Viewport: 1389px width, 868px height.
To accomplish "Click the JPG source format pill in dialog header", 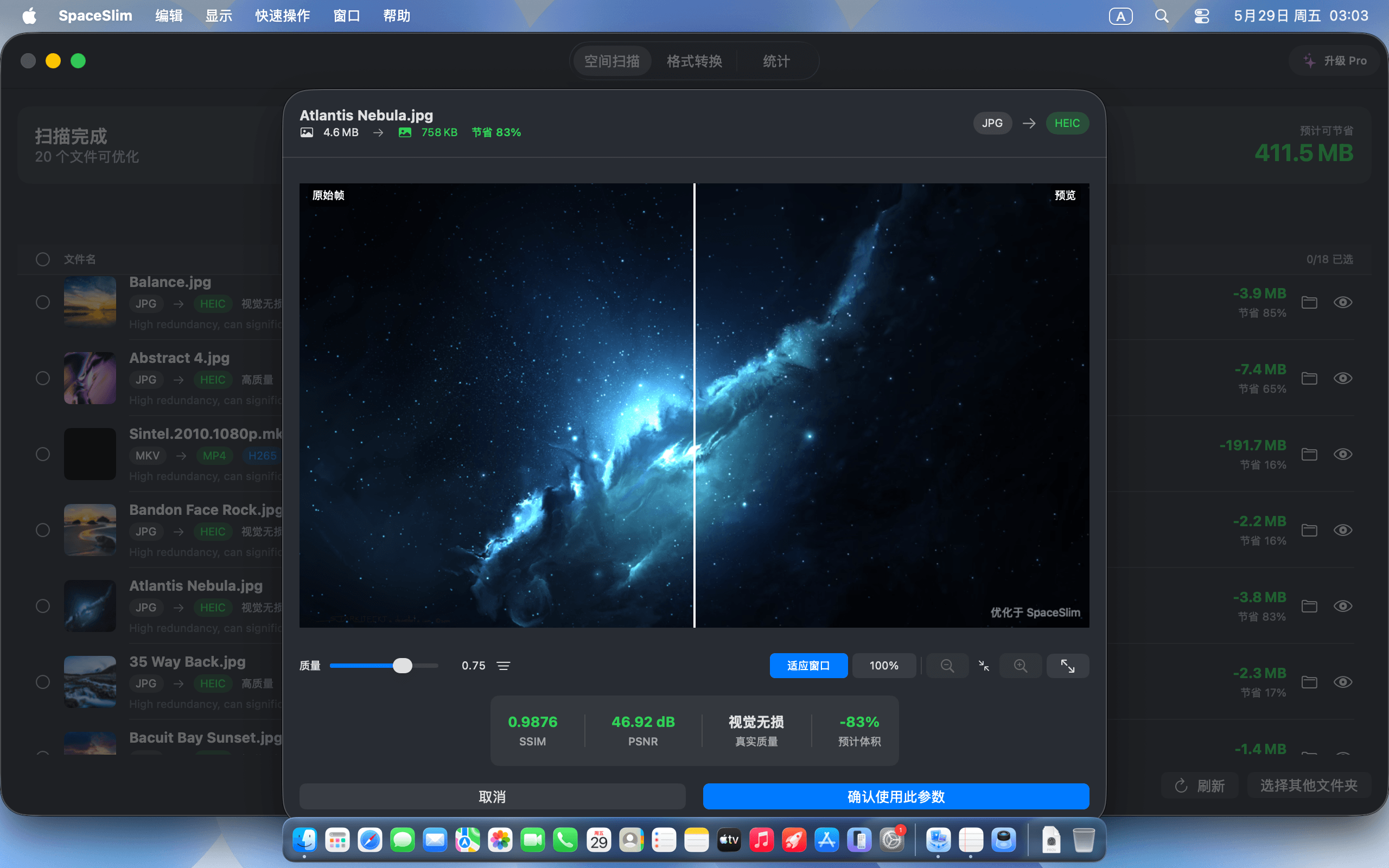I will pyautogui.click(x=992, y=124).
